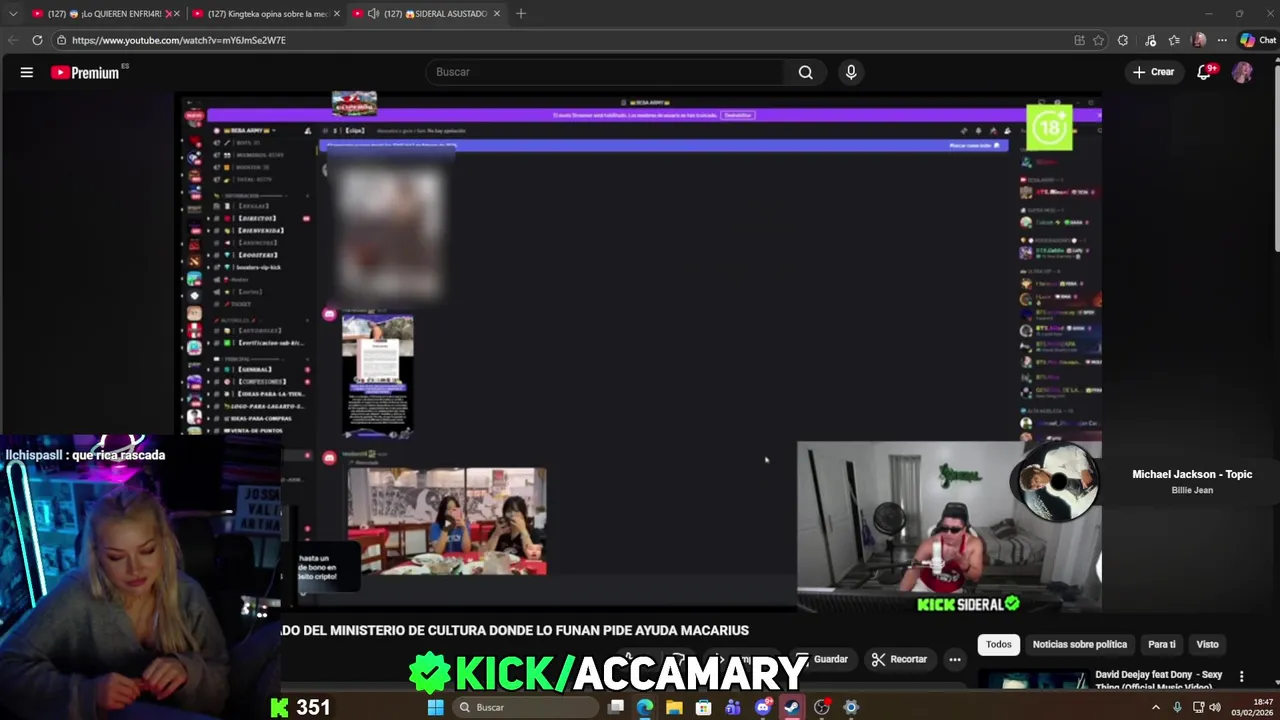Open the YouTube hamburger guide menu
The height and width of the screenshot is (720, 1280).
point(27,72)
